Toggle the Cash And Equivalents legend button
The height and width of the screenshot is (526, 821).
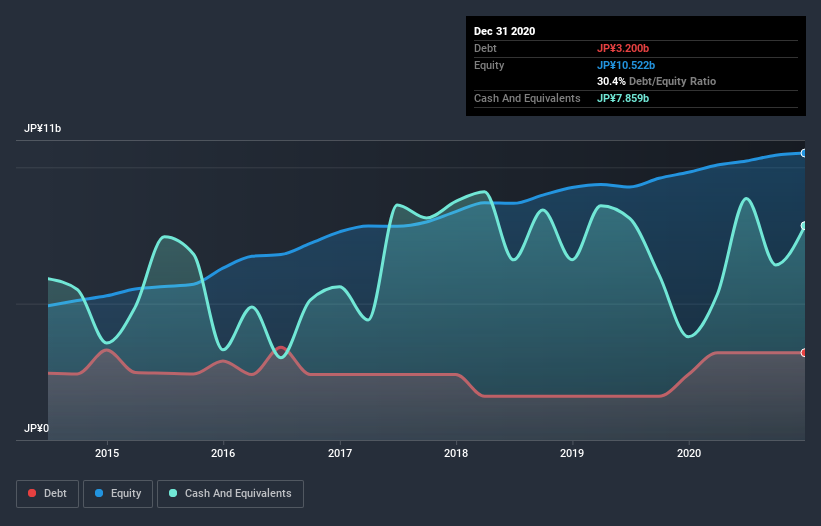coord(230,494)
